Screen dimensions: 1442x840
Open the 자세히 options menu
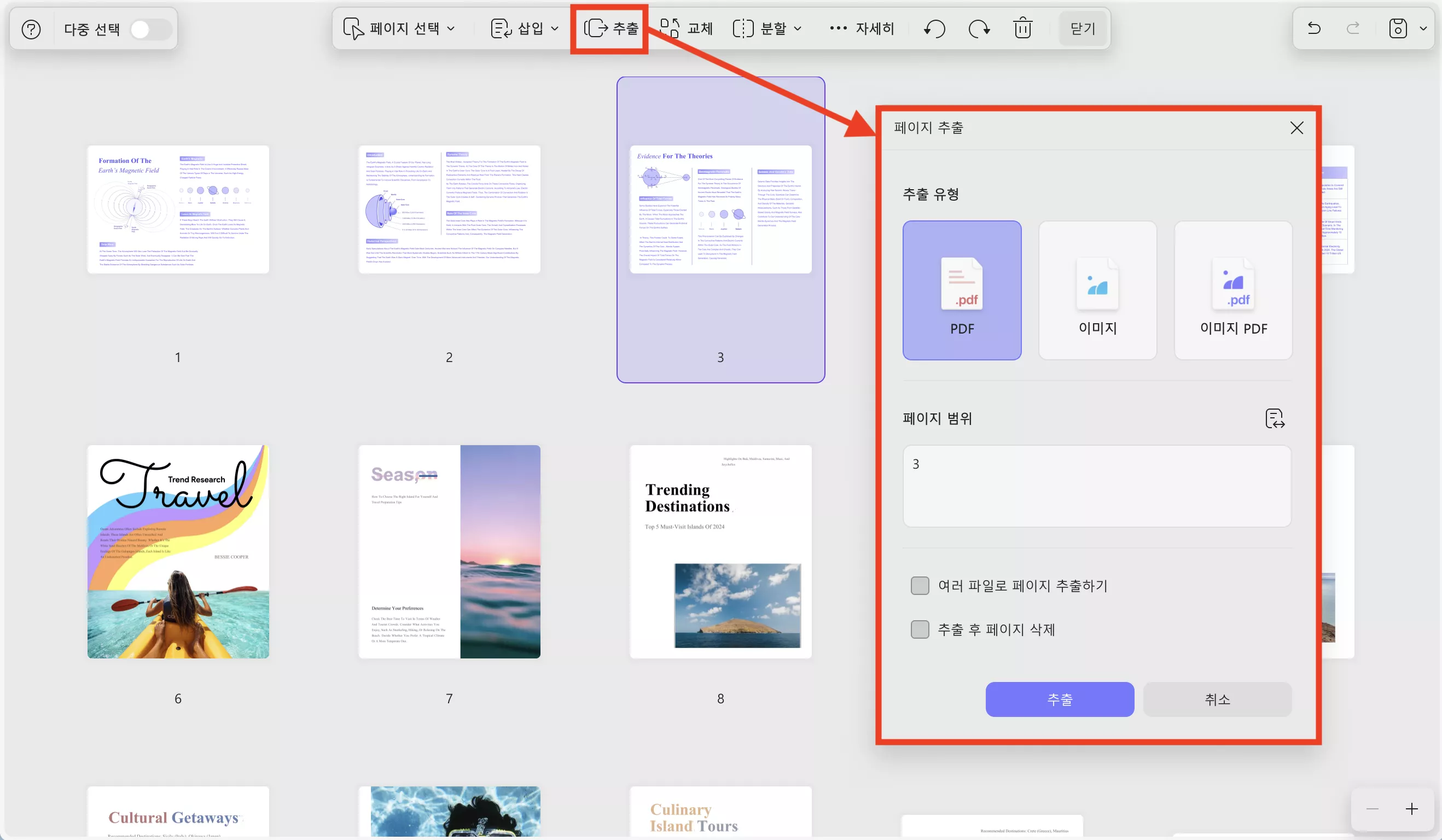point(862,28)
